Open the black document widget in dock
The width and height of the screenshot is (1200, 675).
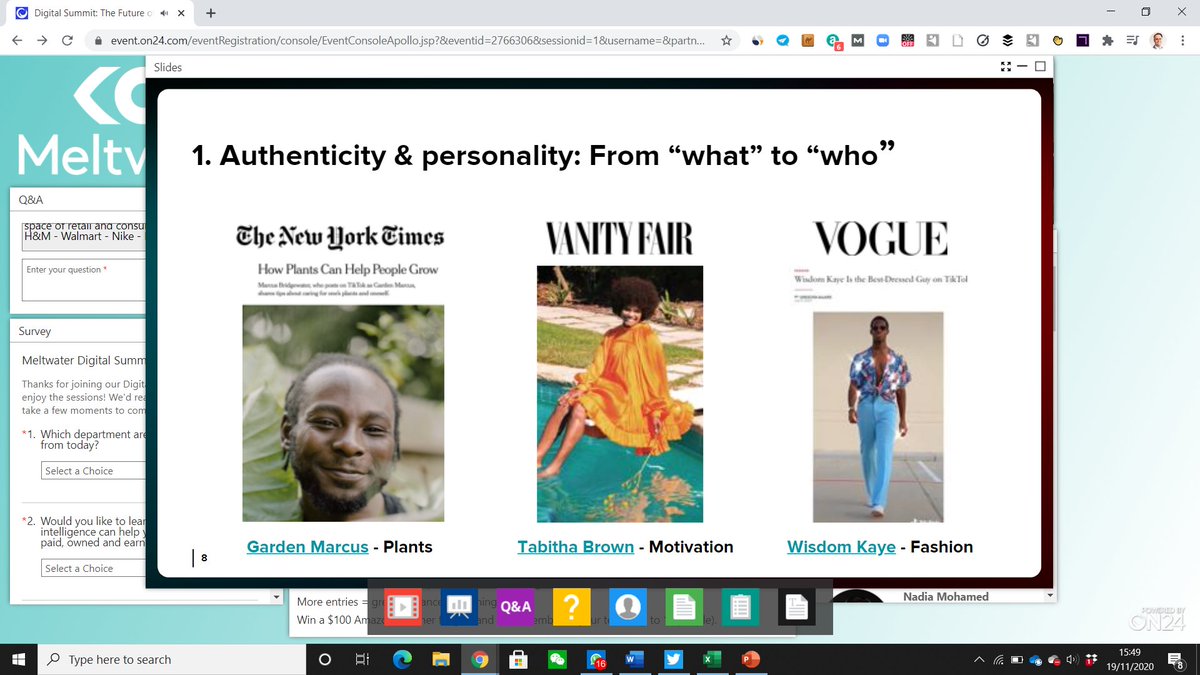click(x=796, y=607)
